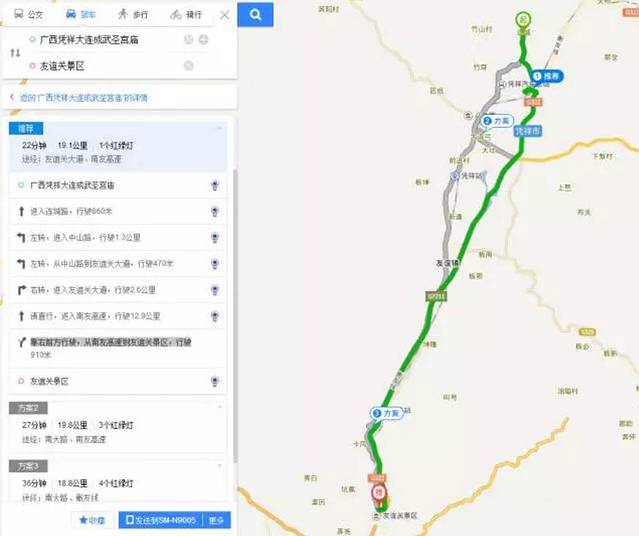Open street view icon for 左转进入中山路 step

[x=215, y=237]
